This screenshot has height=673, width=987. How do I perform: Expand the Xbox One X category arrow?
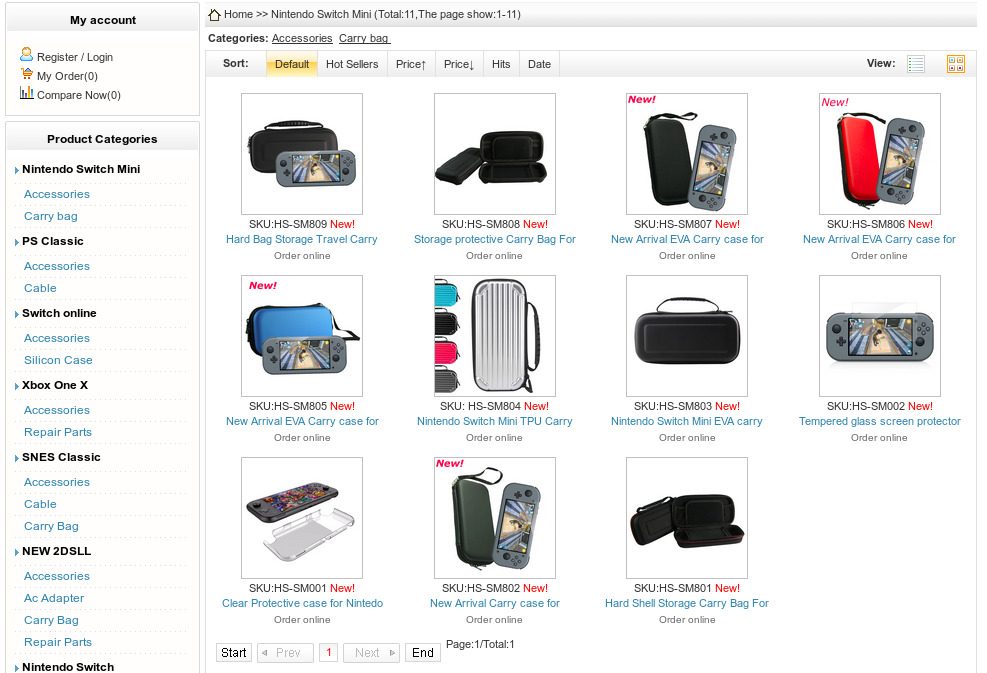tap(17, 387)
